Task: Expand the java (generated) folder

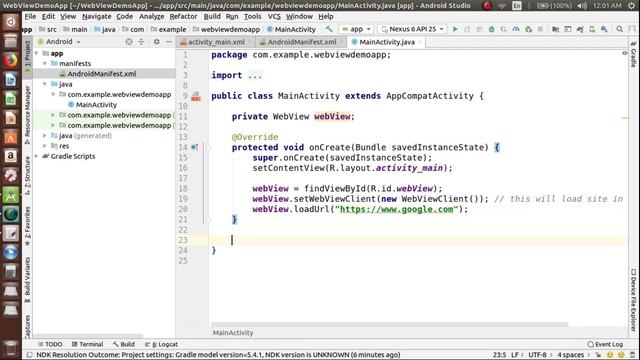Action: 45,136
